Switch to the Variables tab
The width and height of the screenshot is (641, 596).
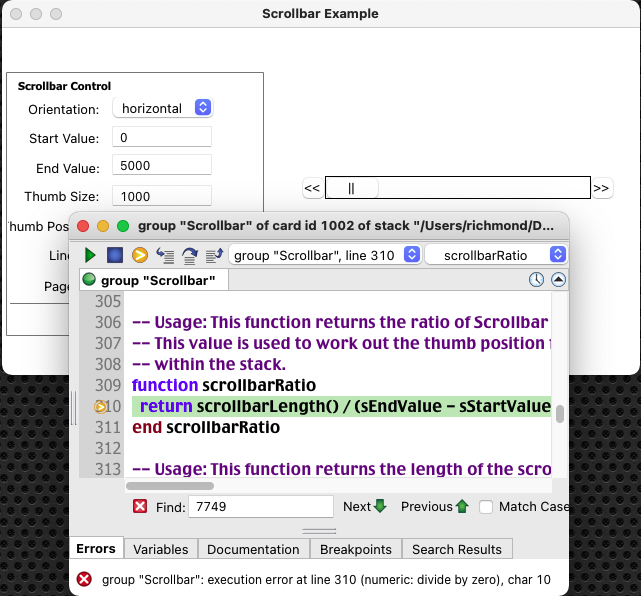pyautogui.click(x=161, y=549)
